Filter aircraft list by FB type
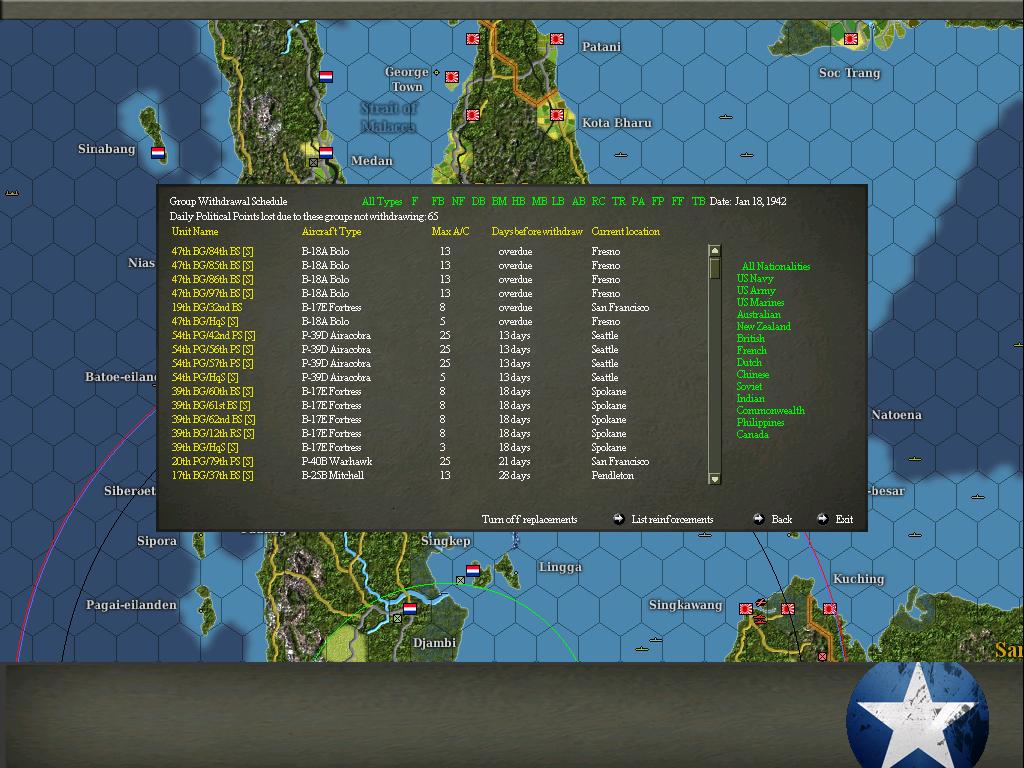Screen dimensions: 1024x768 coord(438,201)
